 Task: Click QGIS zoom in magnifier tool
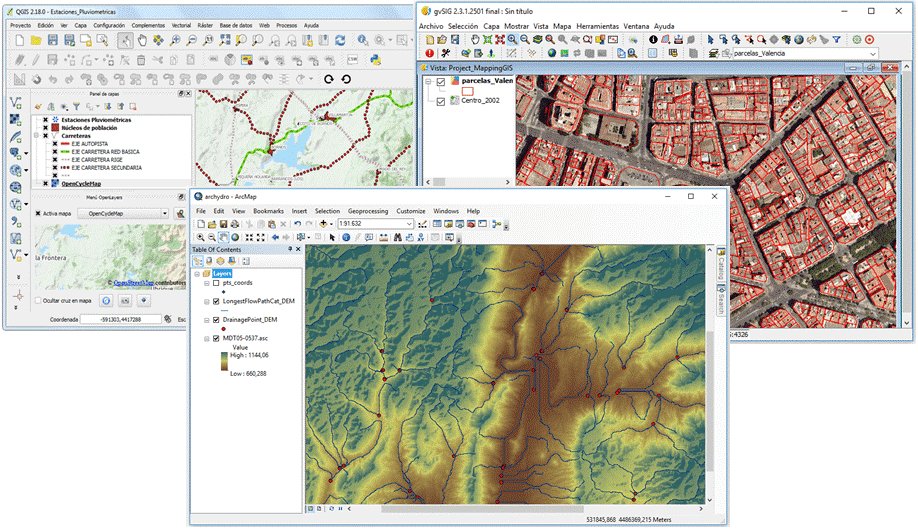[x=174, y=40]
